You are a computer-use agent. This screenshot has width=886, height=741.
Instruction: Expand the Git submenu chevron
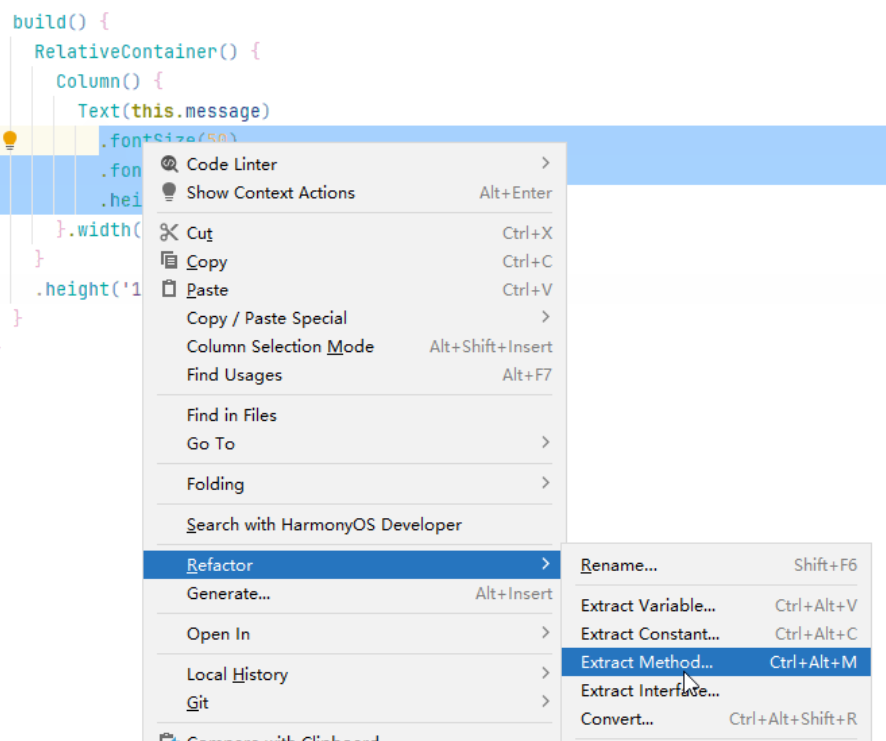coord(545,701)
